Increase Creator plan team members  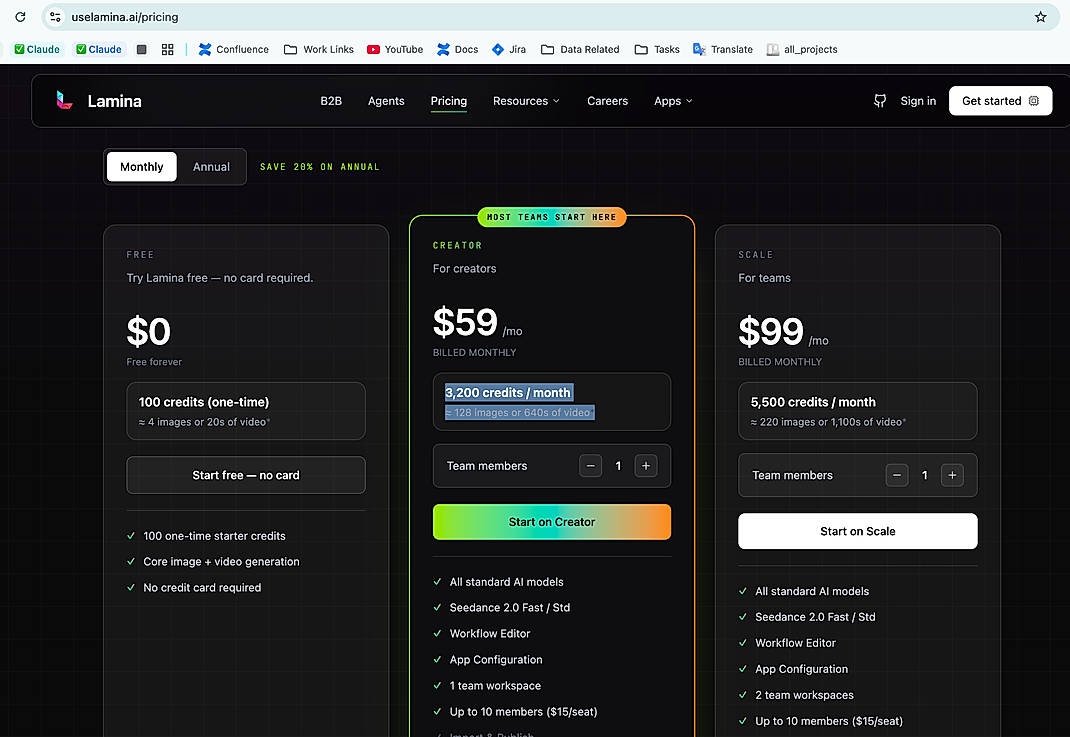tap(646, 466)
